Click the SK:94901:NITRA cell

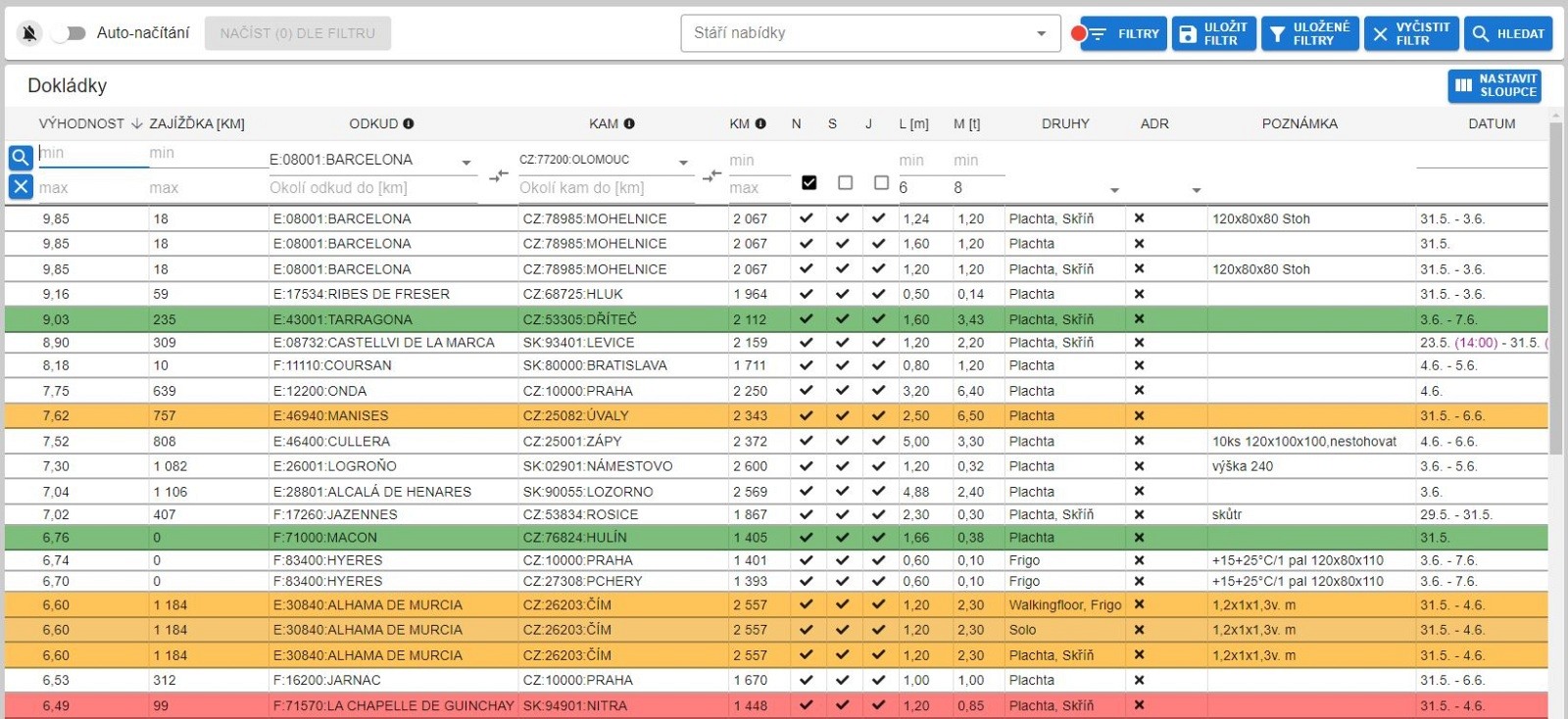(x=623, y=705)
